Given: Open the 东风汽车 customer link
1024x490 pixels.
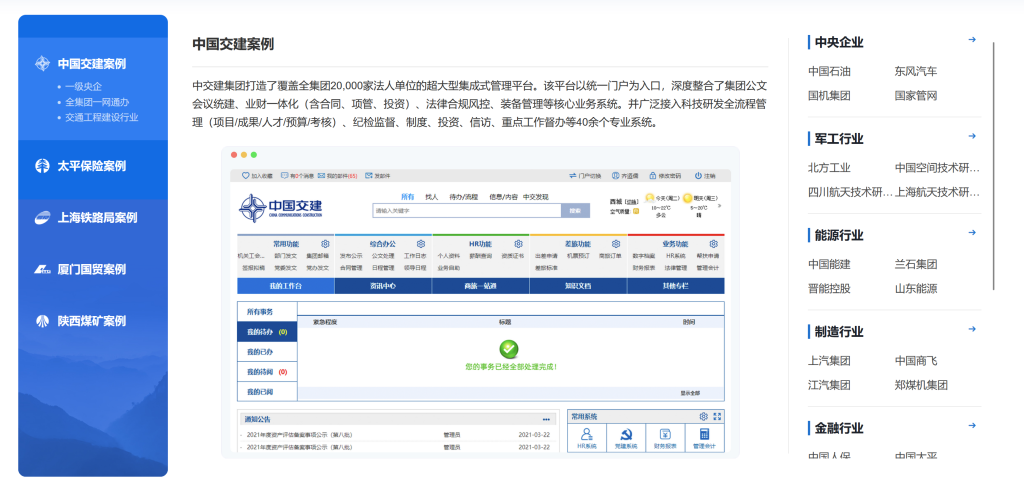Looking at the screenshot, I should click(915, 72).
